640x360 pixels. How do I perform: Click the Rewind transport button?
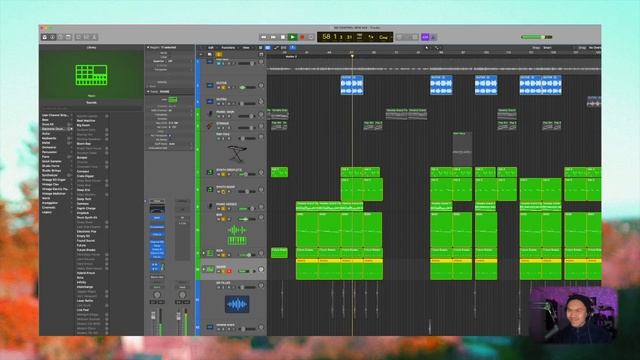(x=263, y=37)
